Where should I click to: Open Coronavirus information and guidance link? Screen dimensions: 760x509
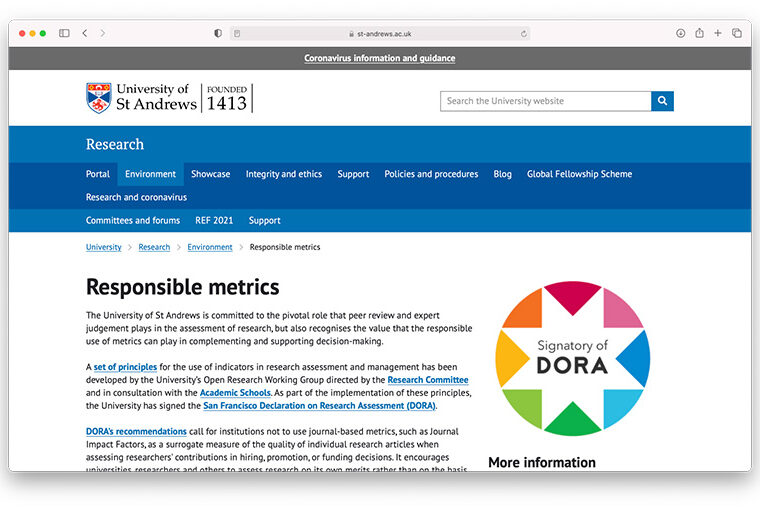tap(380, 58)
